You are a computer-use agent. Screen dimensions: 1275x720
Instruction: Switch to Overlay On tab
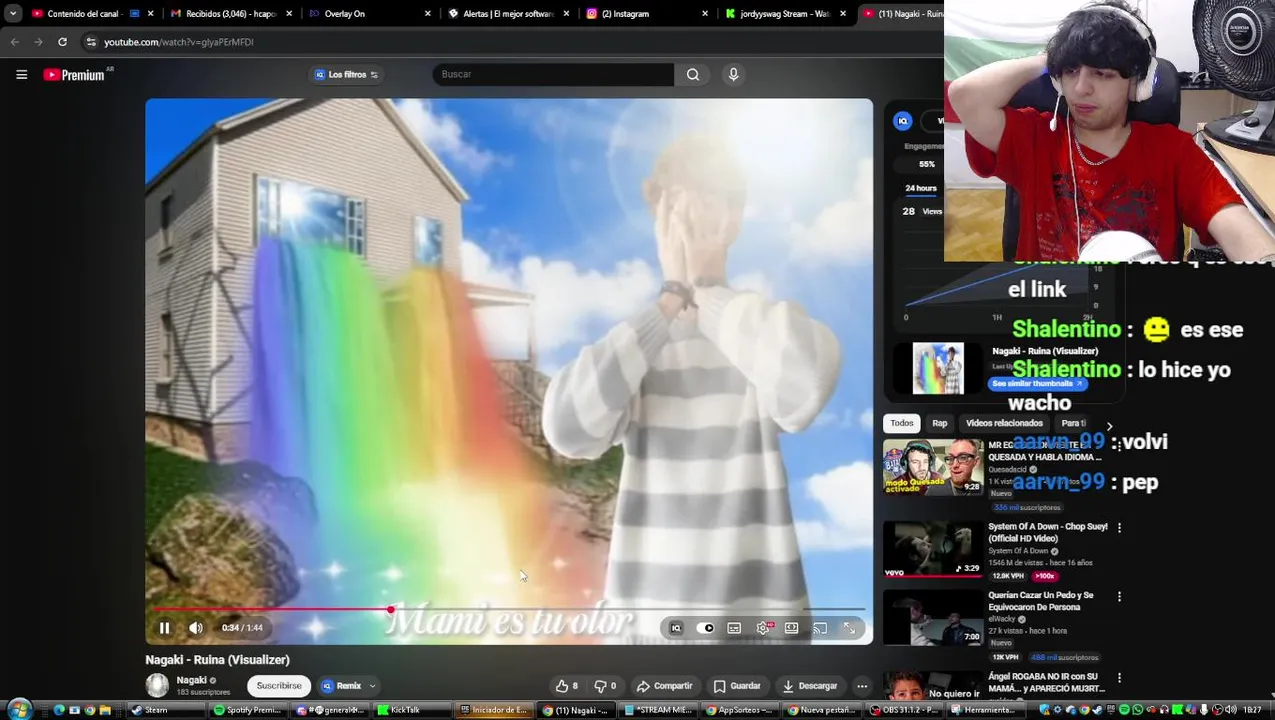(x=368, y=13)
